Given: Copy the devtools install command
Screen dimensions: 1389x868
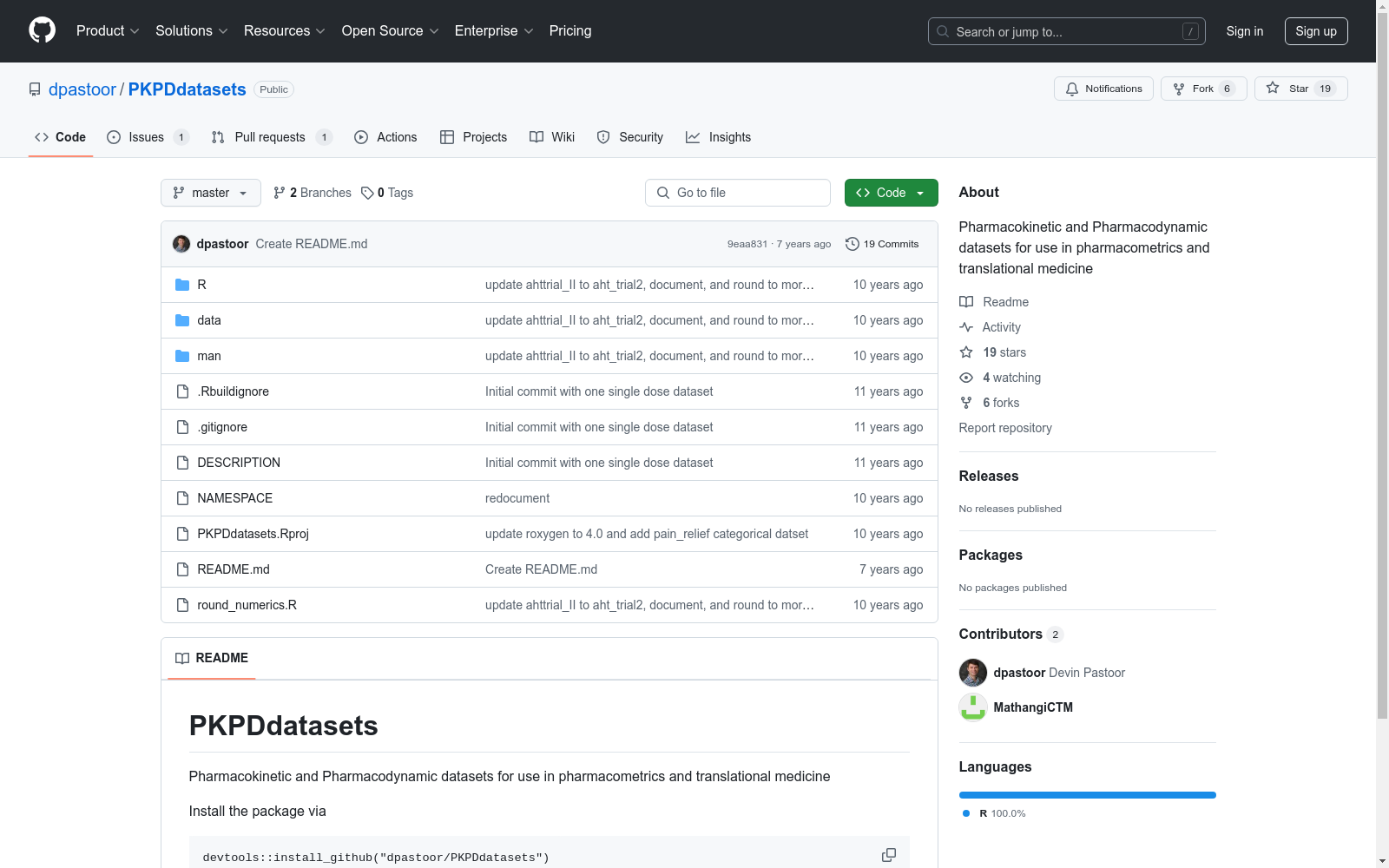Looking at the screenshot, I should (x=889, y=855).
